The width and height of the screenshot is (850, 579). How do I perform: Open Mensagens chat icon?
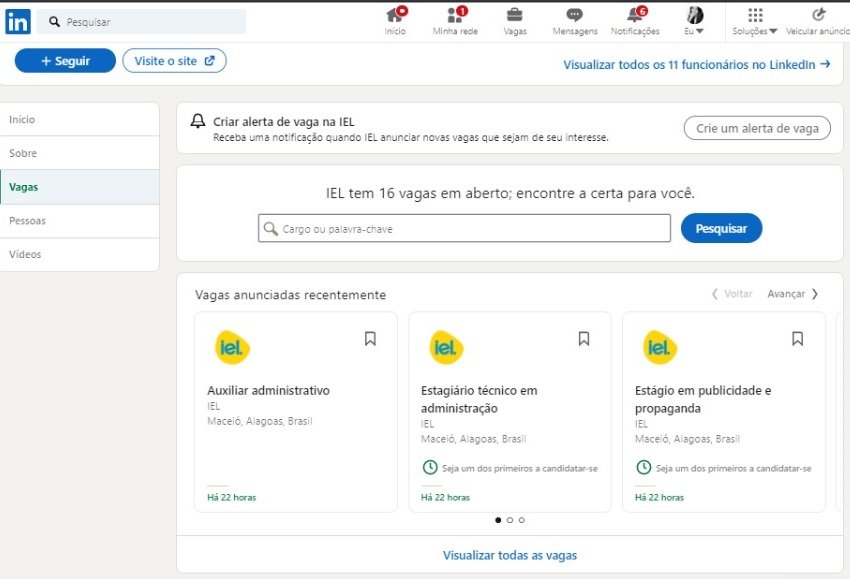(x=575, y=15)
